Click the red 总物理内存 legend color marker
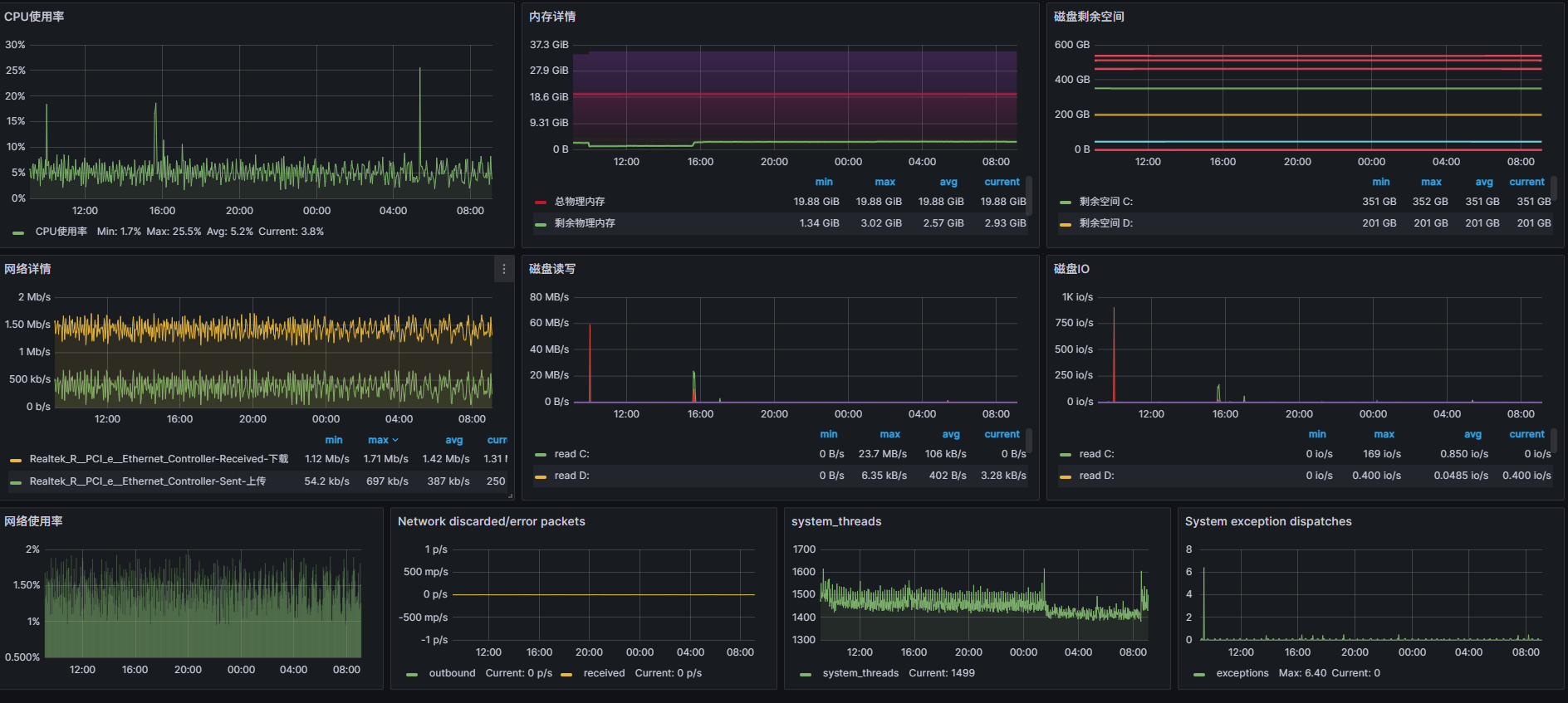1568x703 pixels. [541, 202]
